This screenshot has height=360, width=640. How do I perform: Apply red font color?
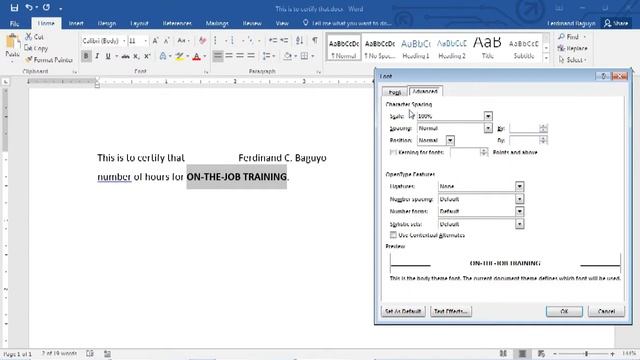pyautogui.click(x=197, y=56)
